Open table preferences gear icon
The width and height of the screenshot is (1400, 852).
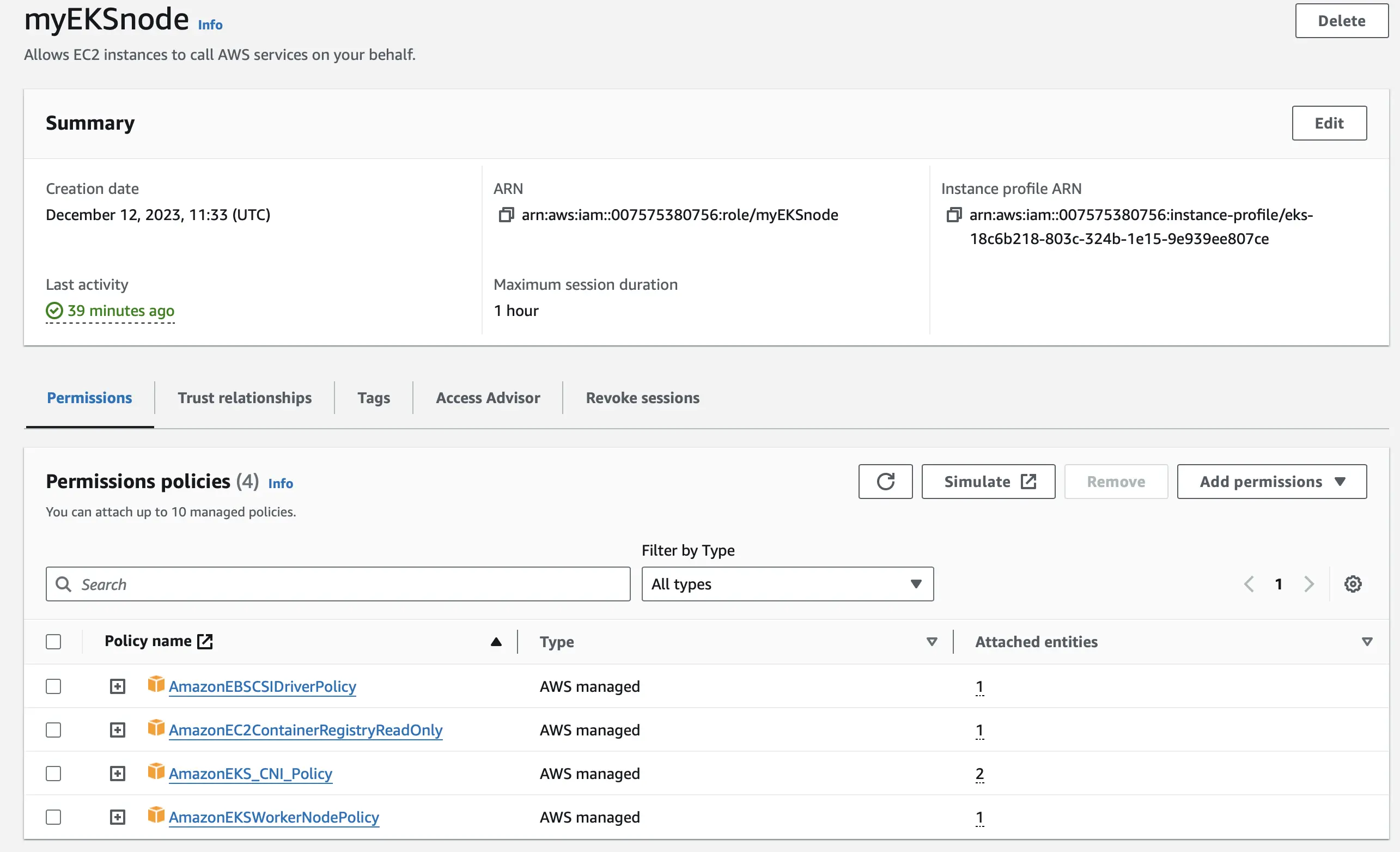click(1352, 584)
